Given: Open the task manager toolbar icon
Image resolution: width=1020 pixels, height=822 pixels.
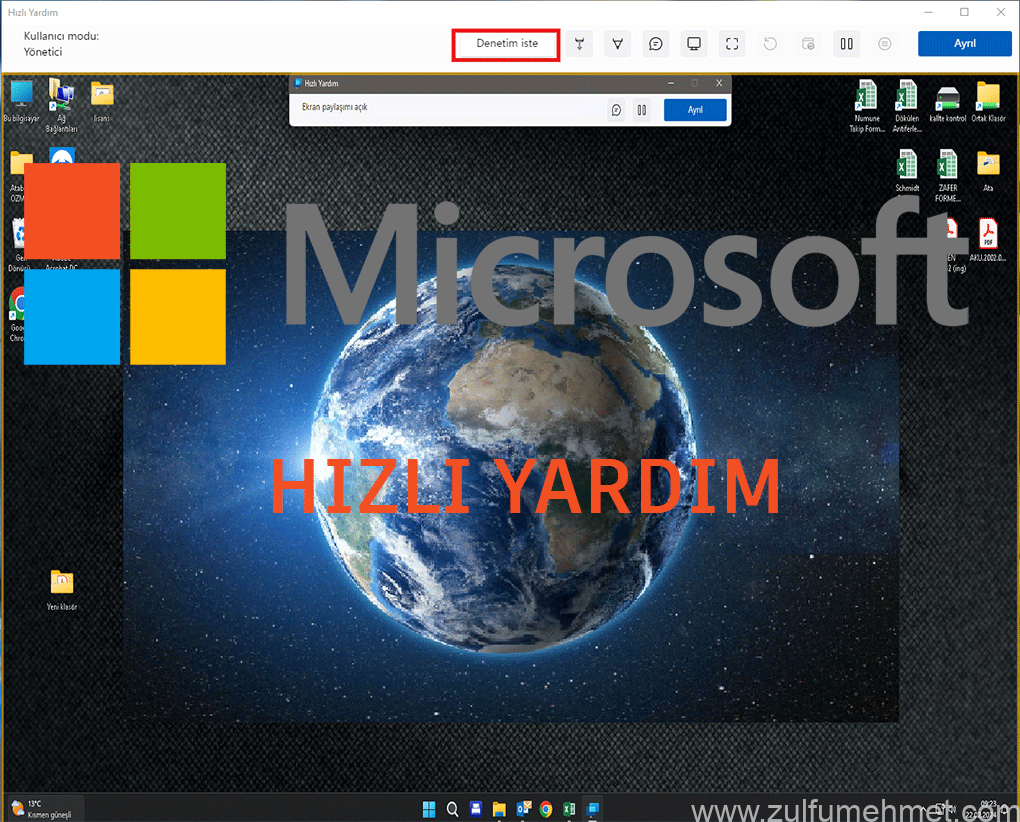Looking at the screenshot, I should [x=808, y=44].
